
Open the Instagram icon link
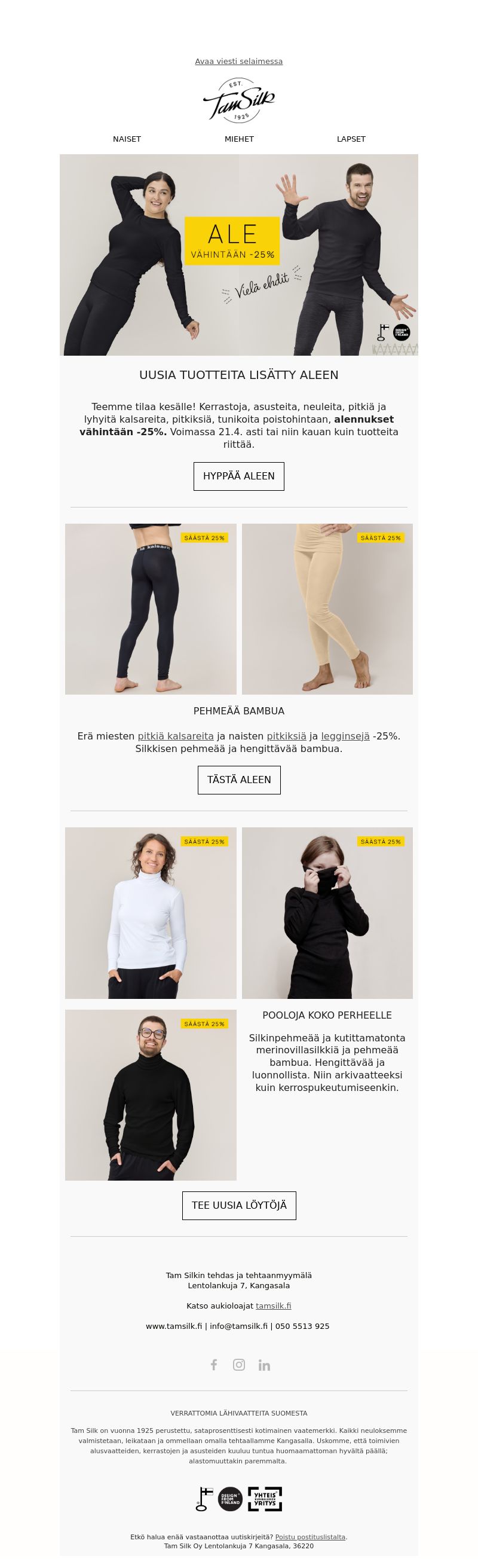[239, 1365]
